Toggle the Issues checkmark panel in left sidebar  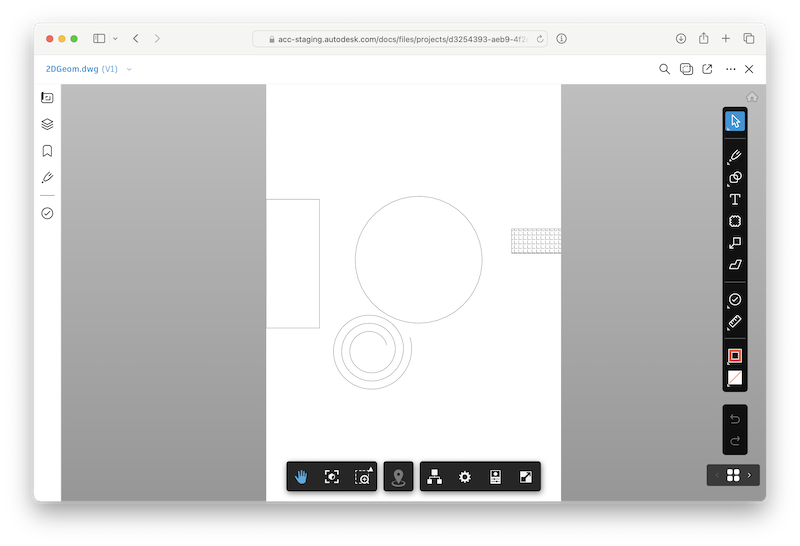pyautogui.click(x=47, y=213)
